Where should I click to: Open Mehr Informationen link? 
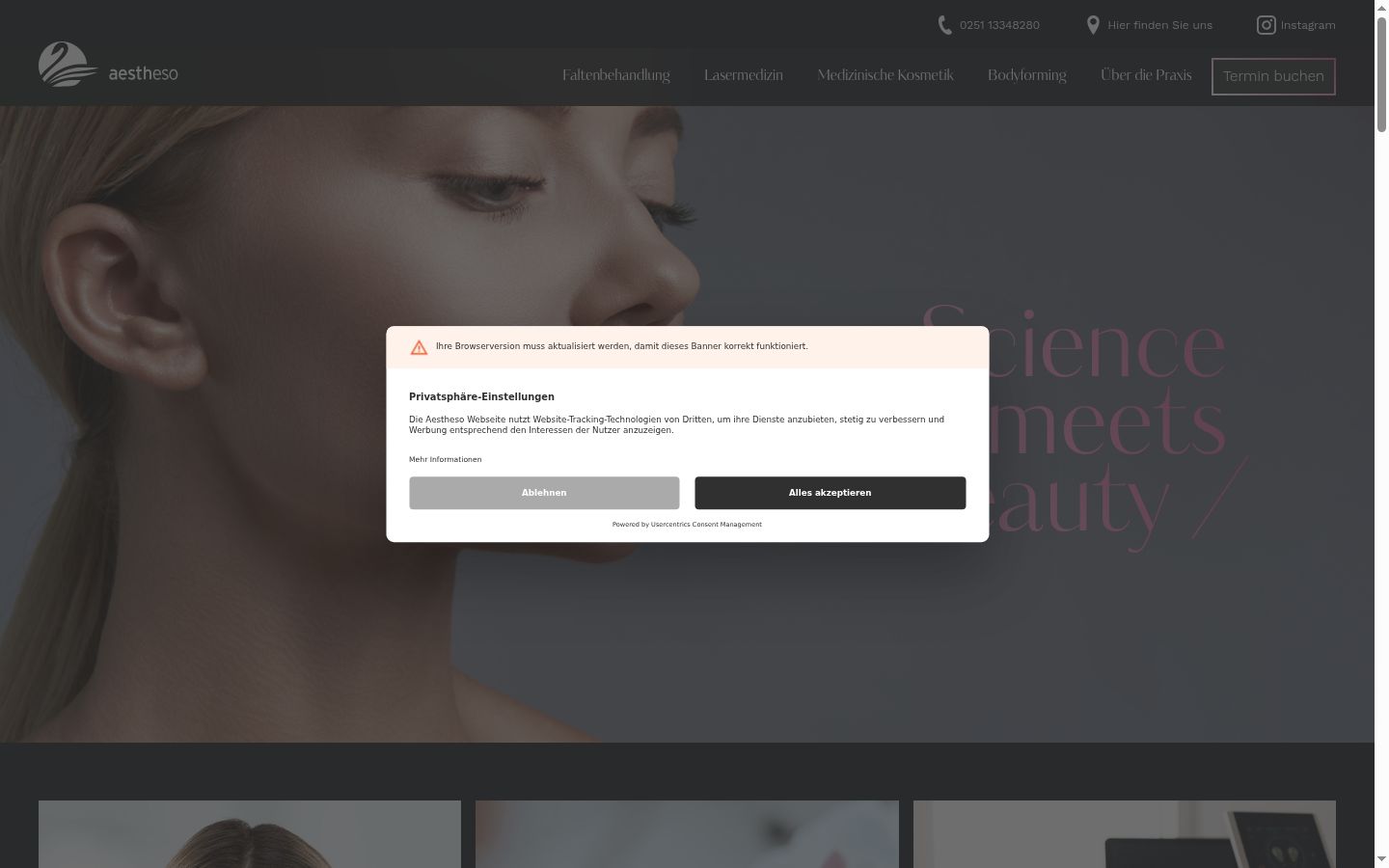click(x=445, y=459)
